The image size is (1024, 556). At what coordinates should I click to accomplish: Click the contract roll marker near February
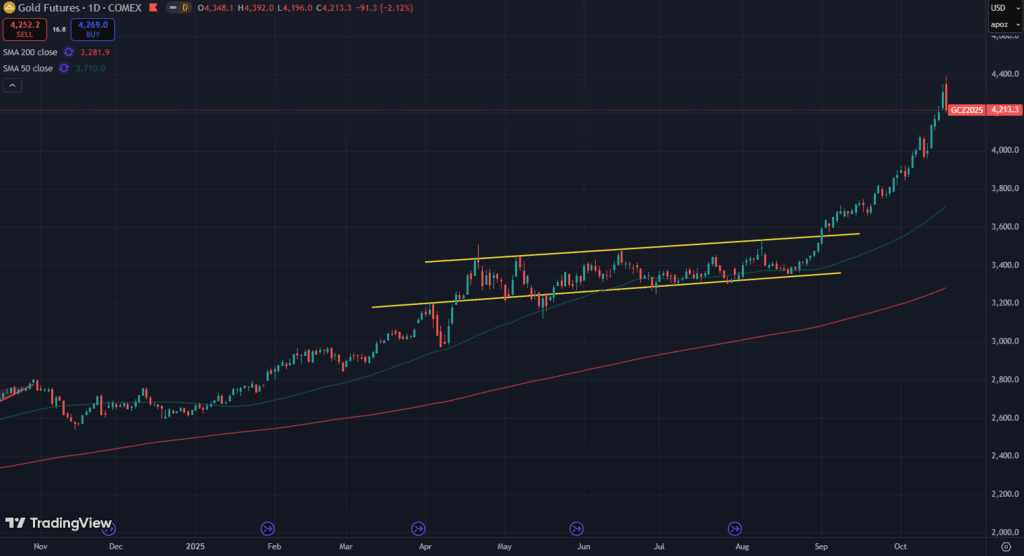point(267,528)
